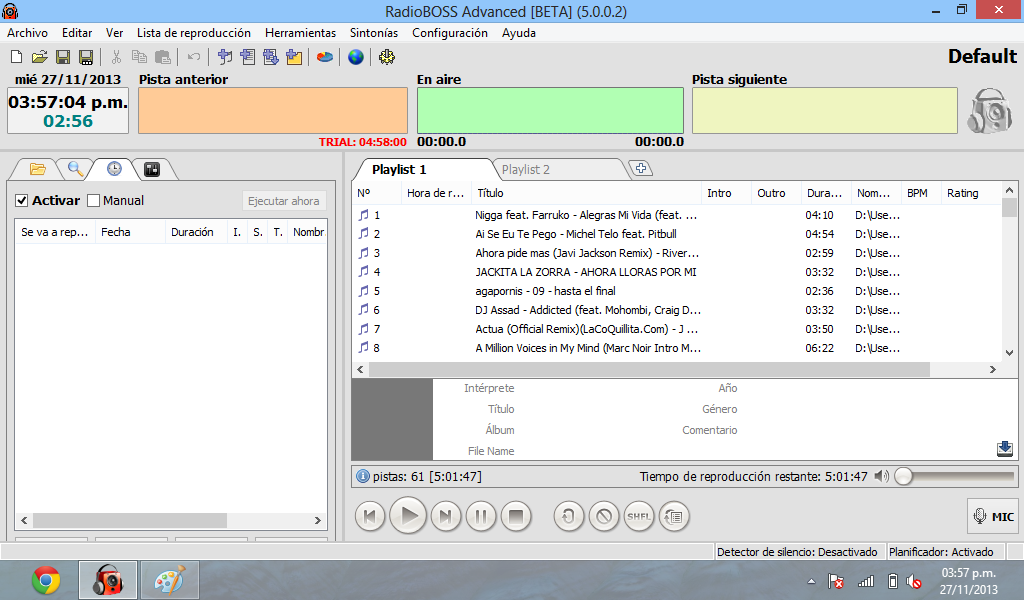This screenshot has height=600, width=1024.
Task: Click the Next track playback button
Action: (x=445, y=516)
